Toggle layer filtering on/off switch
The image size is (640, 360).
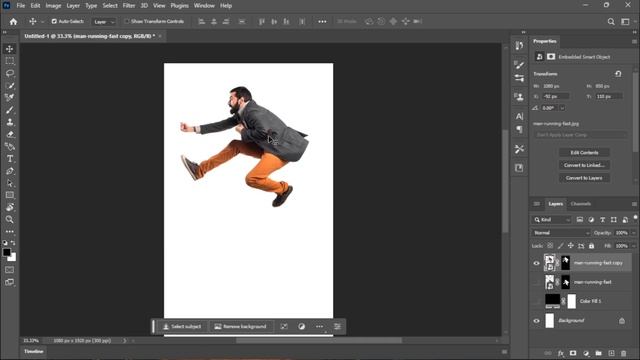tap(636, 218)
